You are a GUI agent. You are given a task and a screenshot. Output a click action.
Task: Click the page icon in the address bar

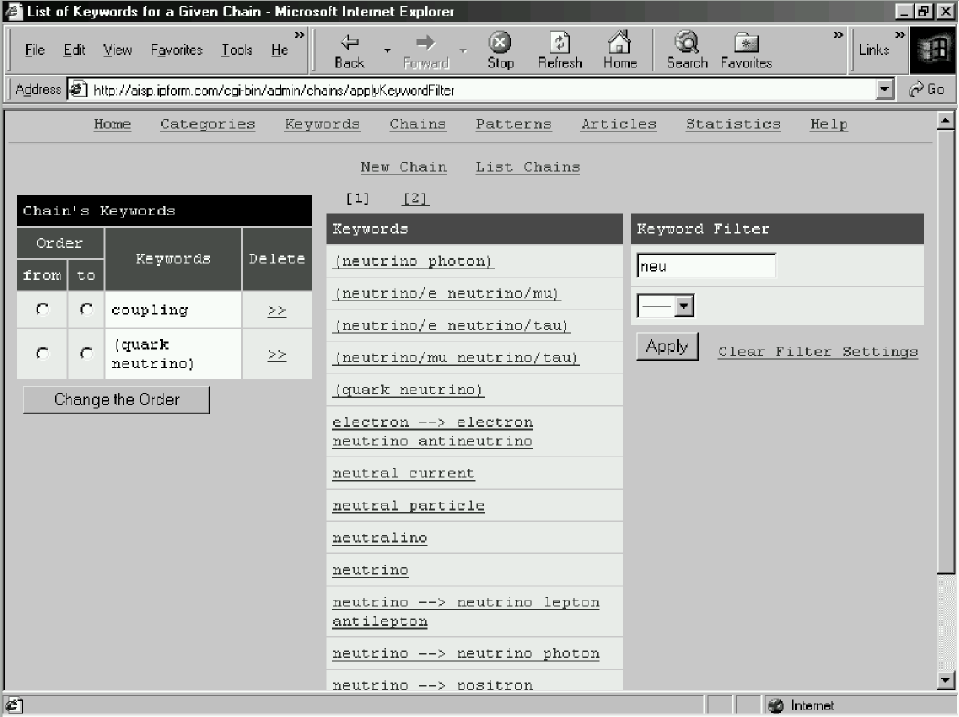tap(77, 89)
